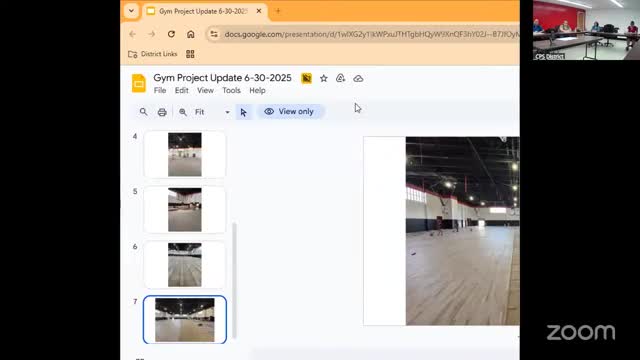The image size is (640, 360).
Task: Click the yellow extension badge beside title
Action: (307, 78)
